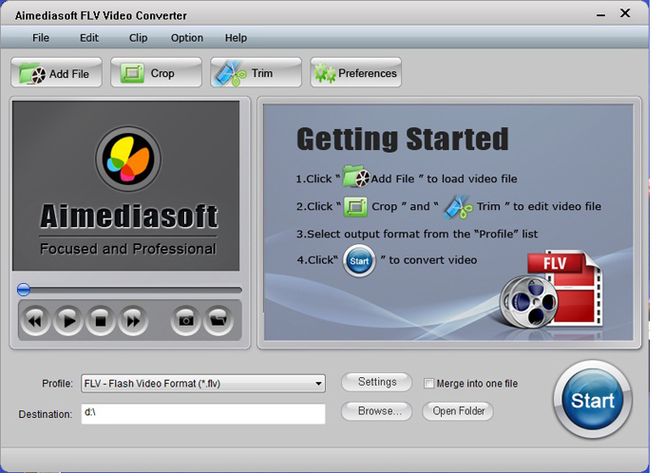Image resolution: width=665 pixels, height=473 pixels.
Task: Rewind the video preview
Action: 35,321
